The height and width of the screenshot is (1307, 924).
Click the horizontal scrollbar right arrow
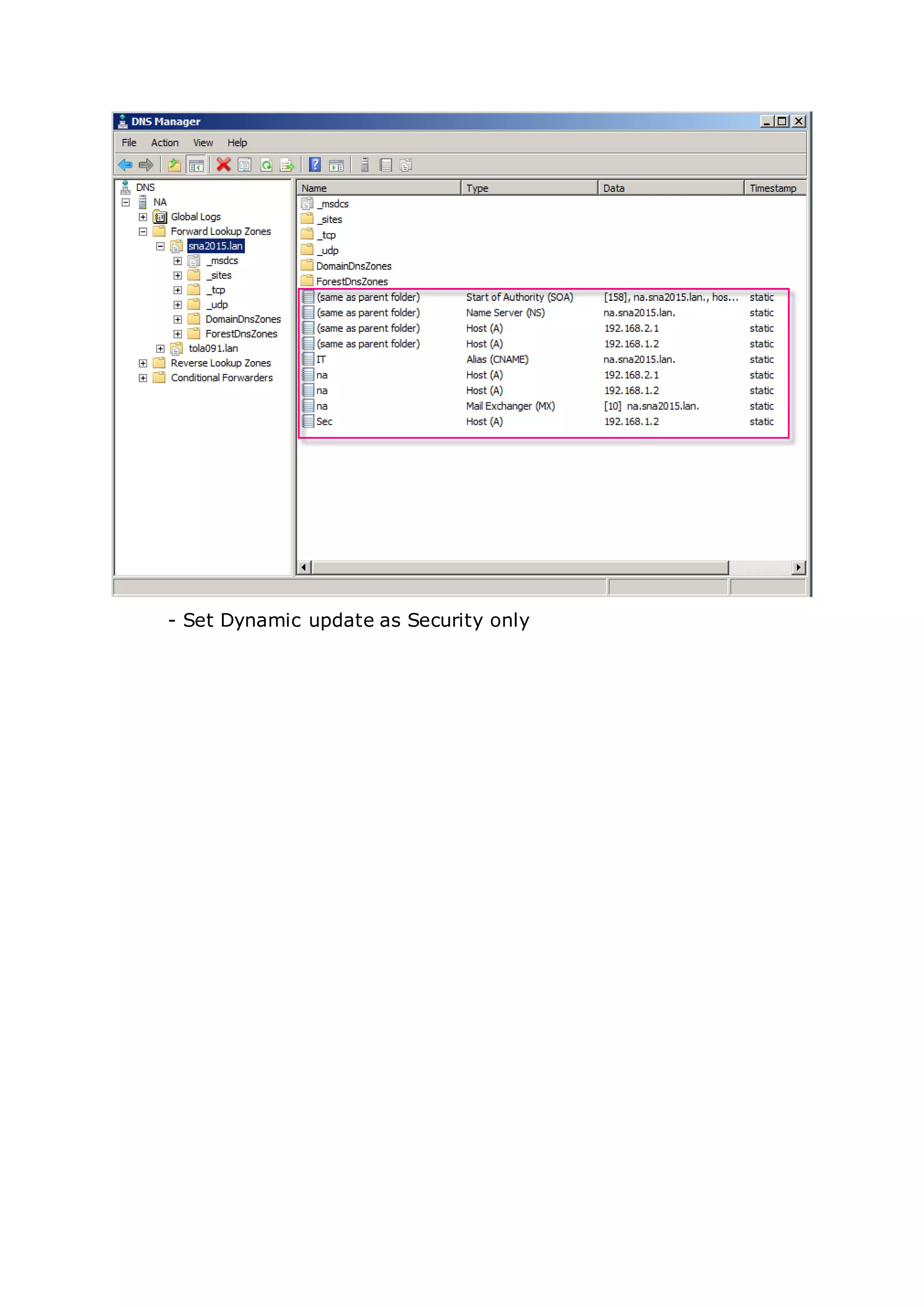798,567
